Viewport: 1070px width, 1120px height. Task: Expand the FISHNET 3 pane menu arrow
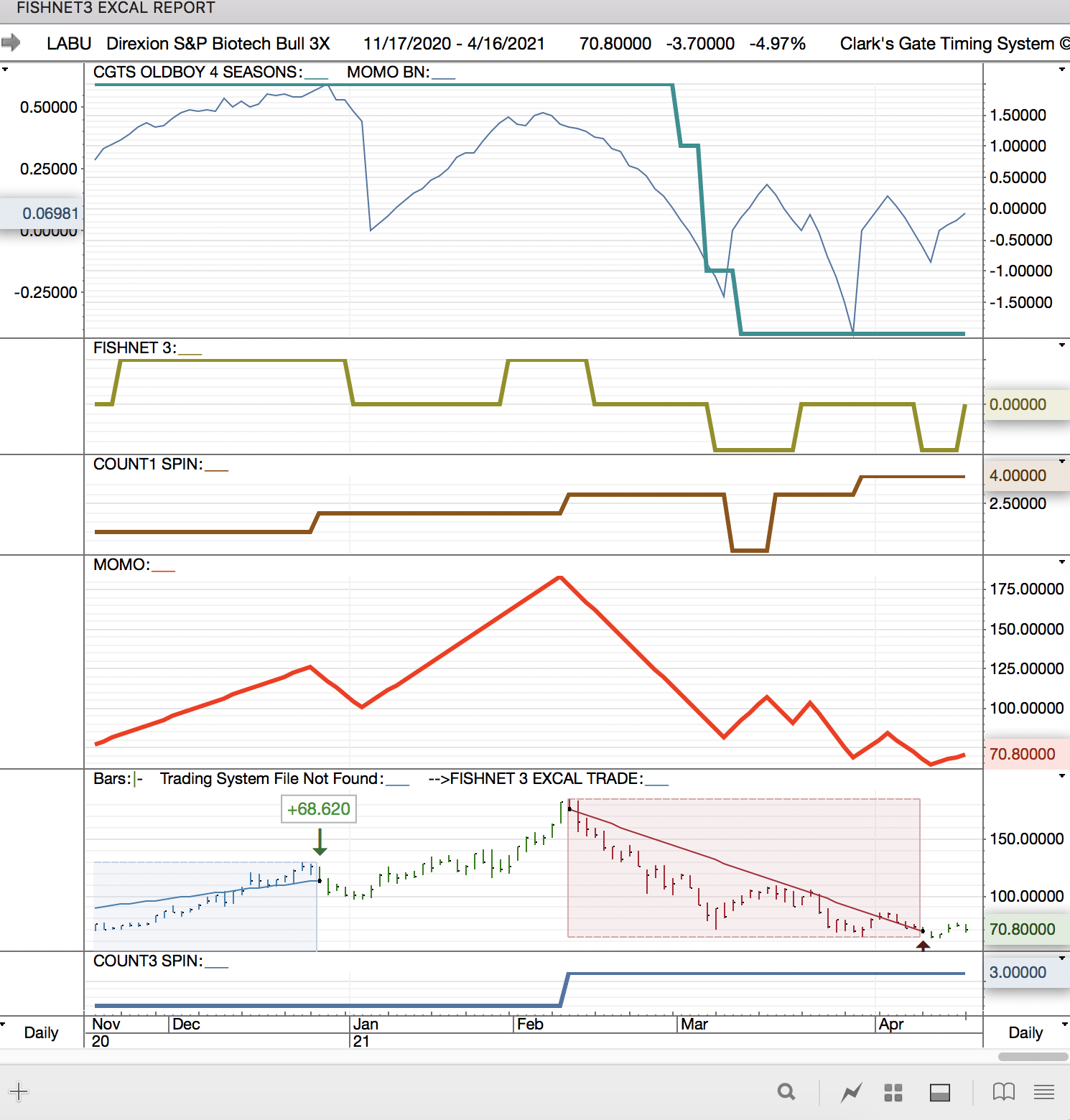[1061, 345]
